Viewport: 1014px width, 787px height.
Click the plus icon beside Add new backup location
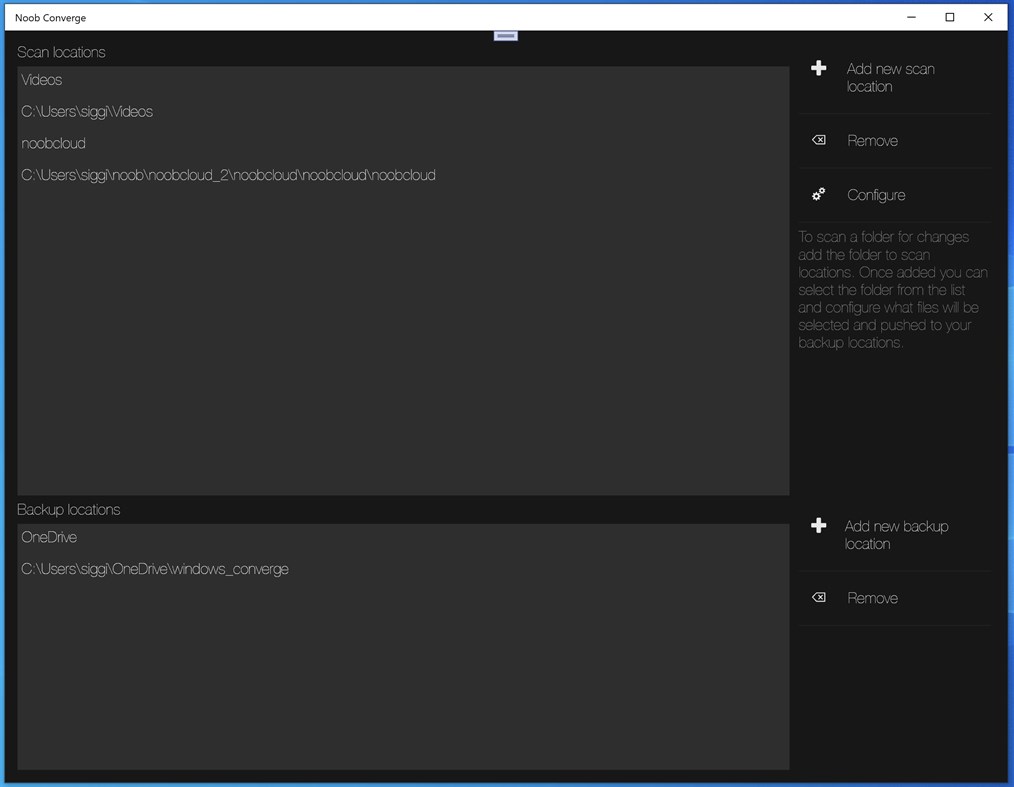coord(818,525)
